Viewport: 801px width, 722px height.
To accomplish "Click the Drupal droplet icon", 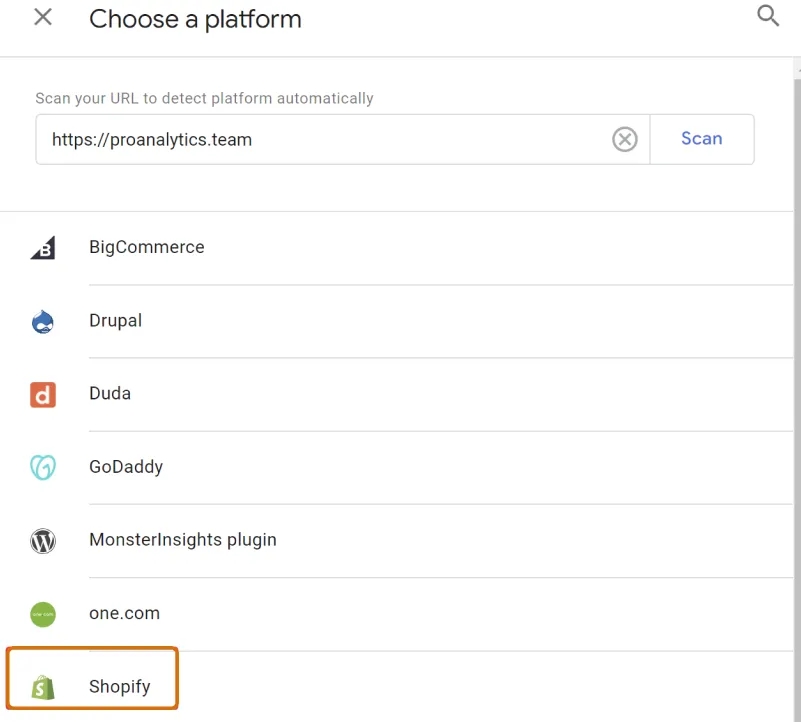I will 43,321.
